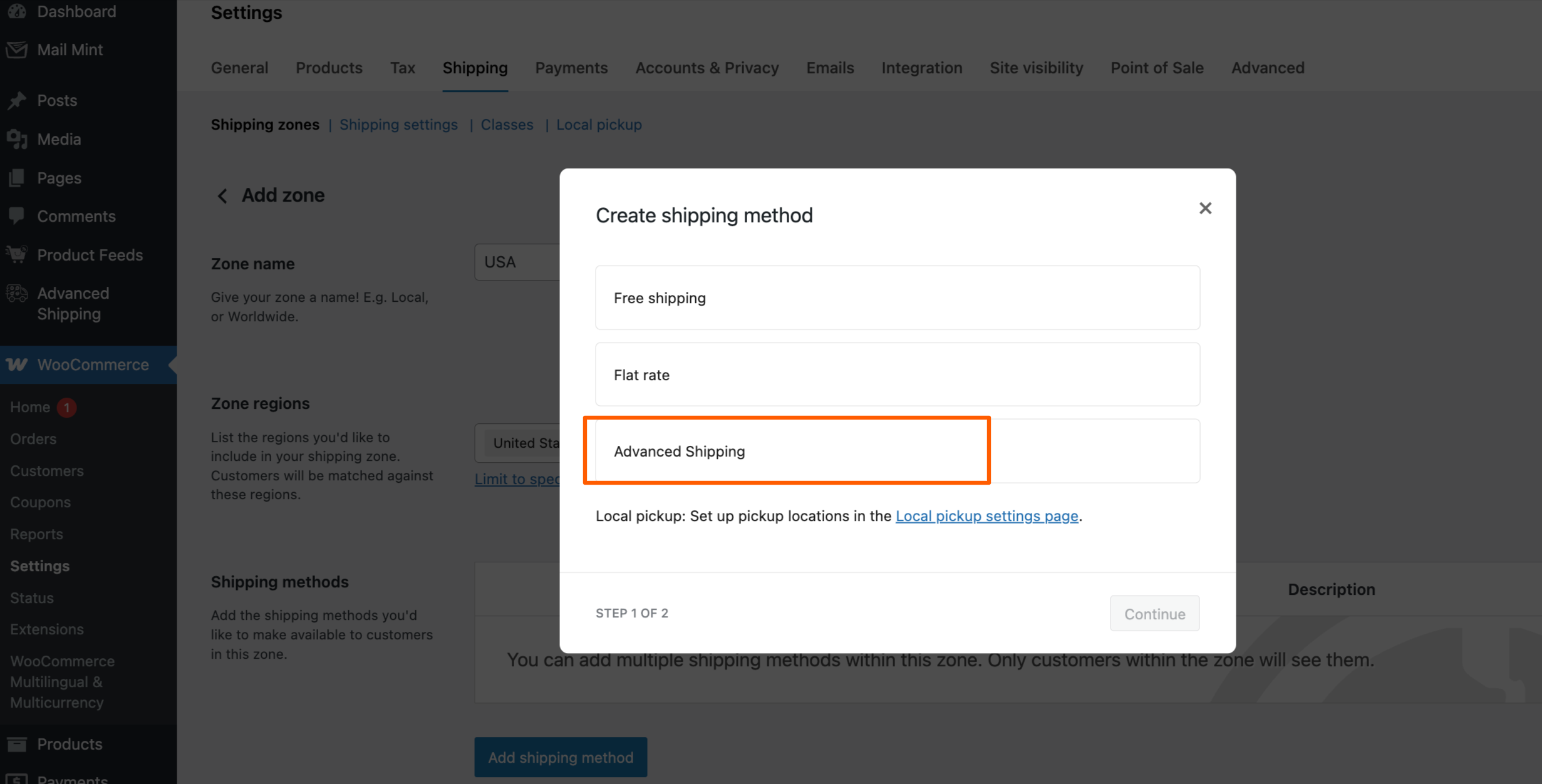Screen dimensions: 1542x784
Task: Click the Continue button in dialog
Action: click(x=1154, y=614)
